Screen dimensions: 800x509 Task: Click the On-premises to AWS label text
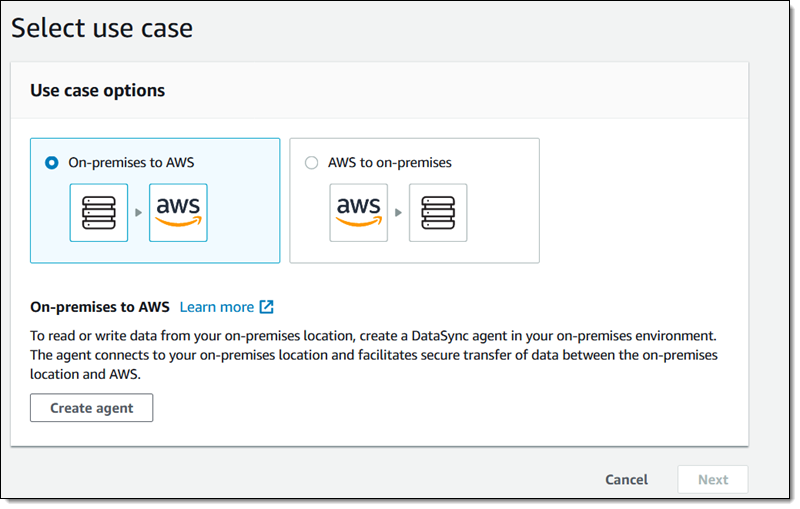click(x=131, y=163)
